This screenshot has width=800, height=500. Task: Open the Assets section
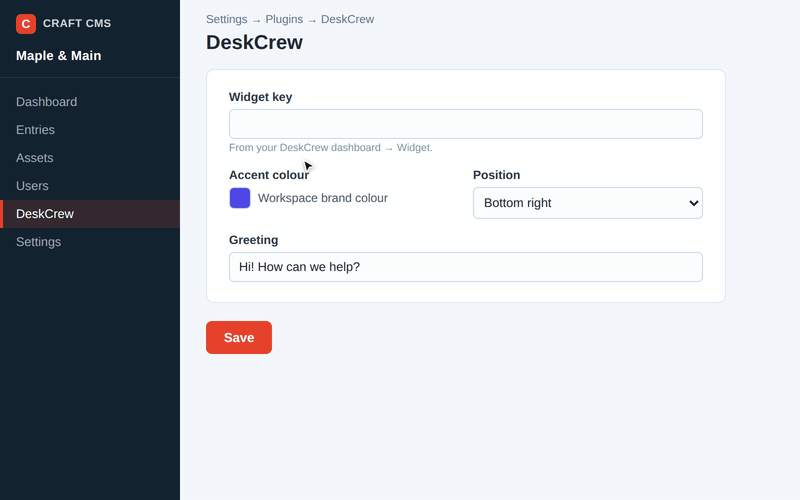tap(90, 158)
